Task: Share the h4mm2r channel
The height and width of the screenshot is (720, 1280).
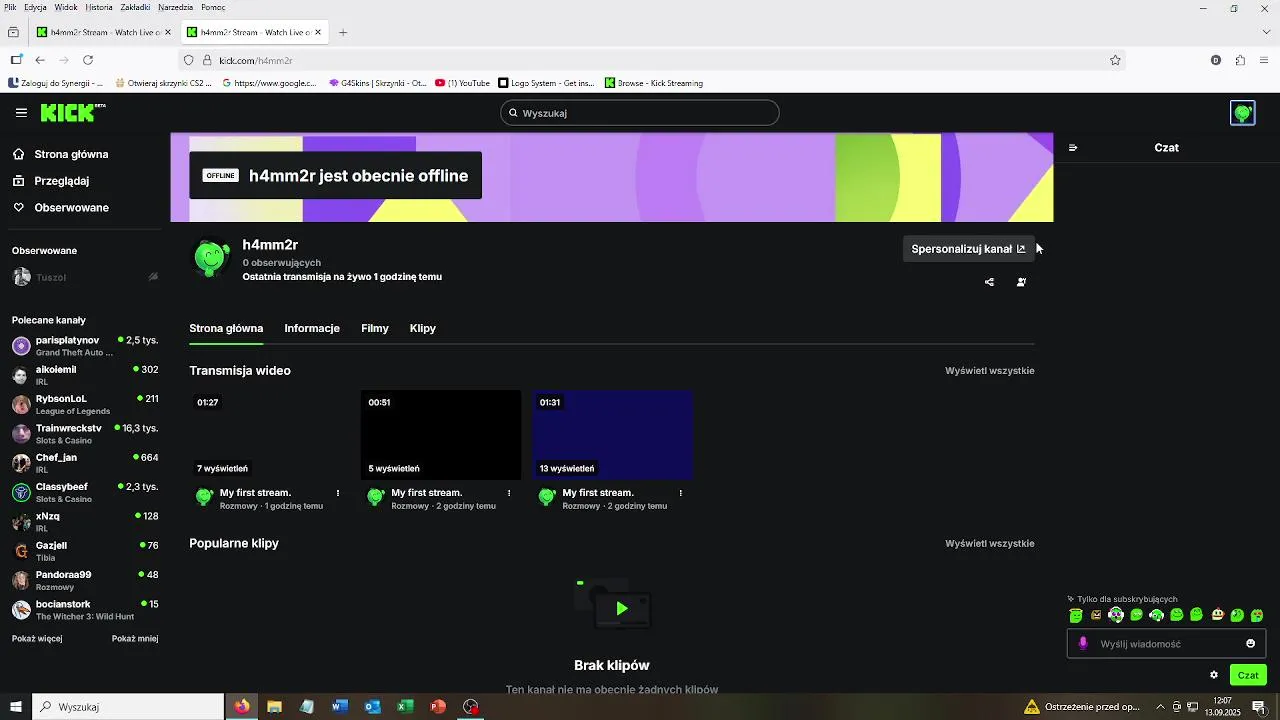Action: pos(989,282)
